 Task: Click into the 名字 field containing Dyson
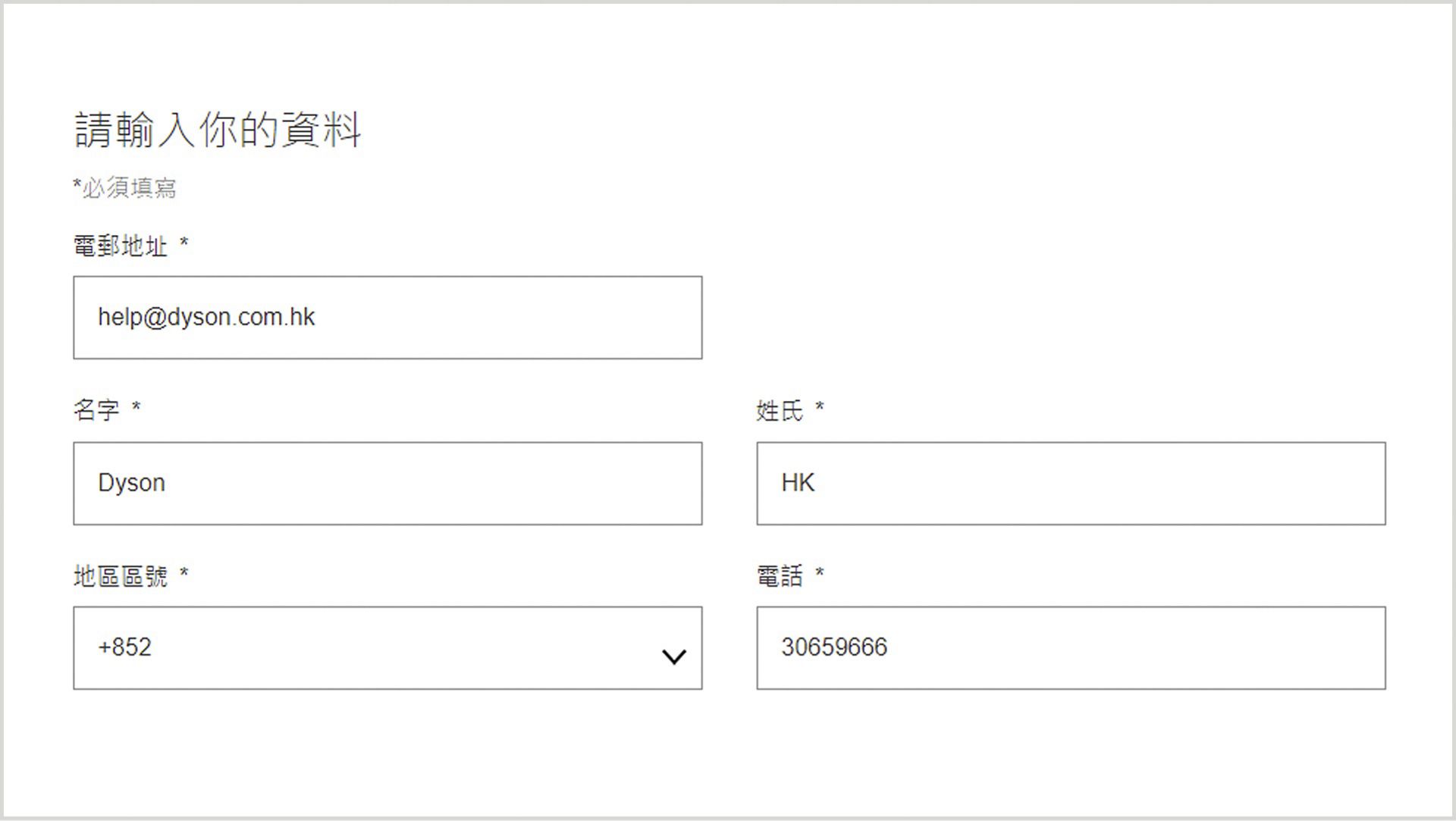[x=388, y=484]
